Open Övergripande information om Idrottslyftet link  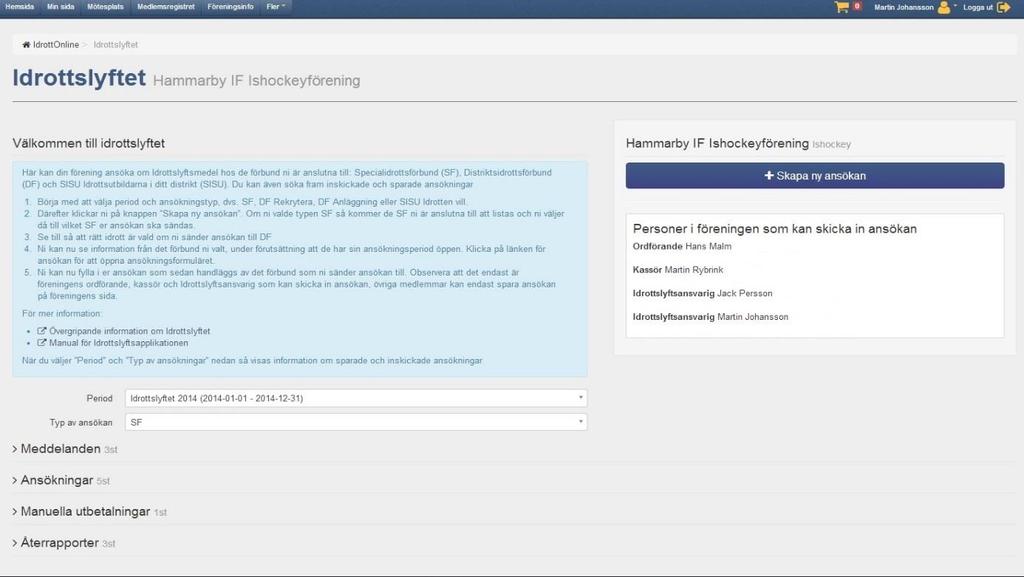[x=129, y=331]
